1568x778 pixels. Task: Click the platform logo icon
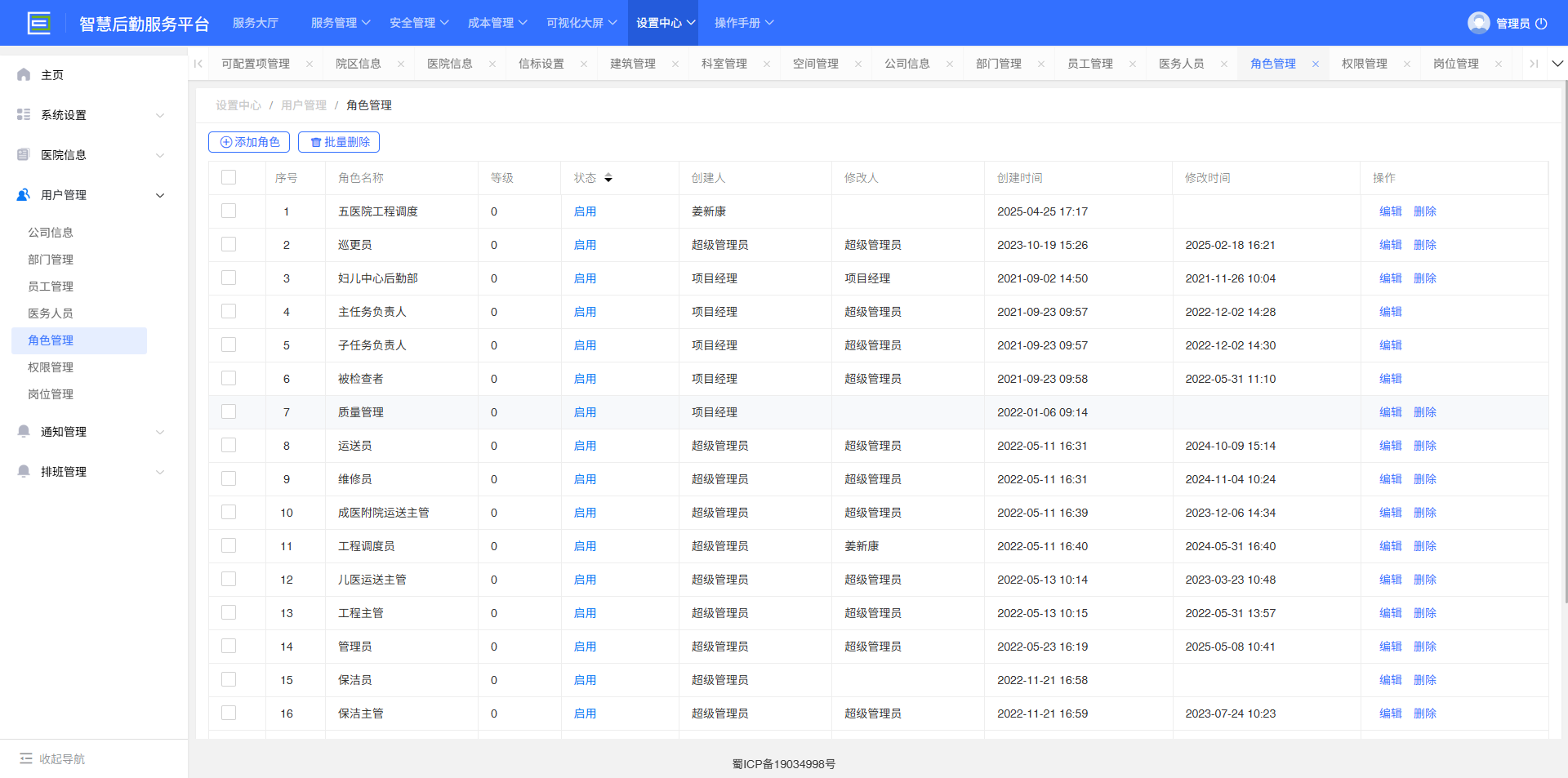click(x=38, y=23)
